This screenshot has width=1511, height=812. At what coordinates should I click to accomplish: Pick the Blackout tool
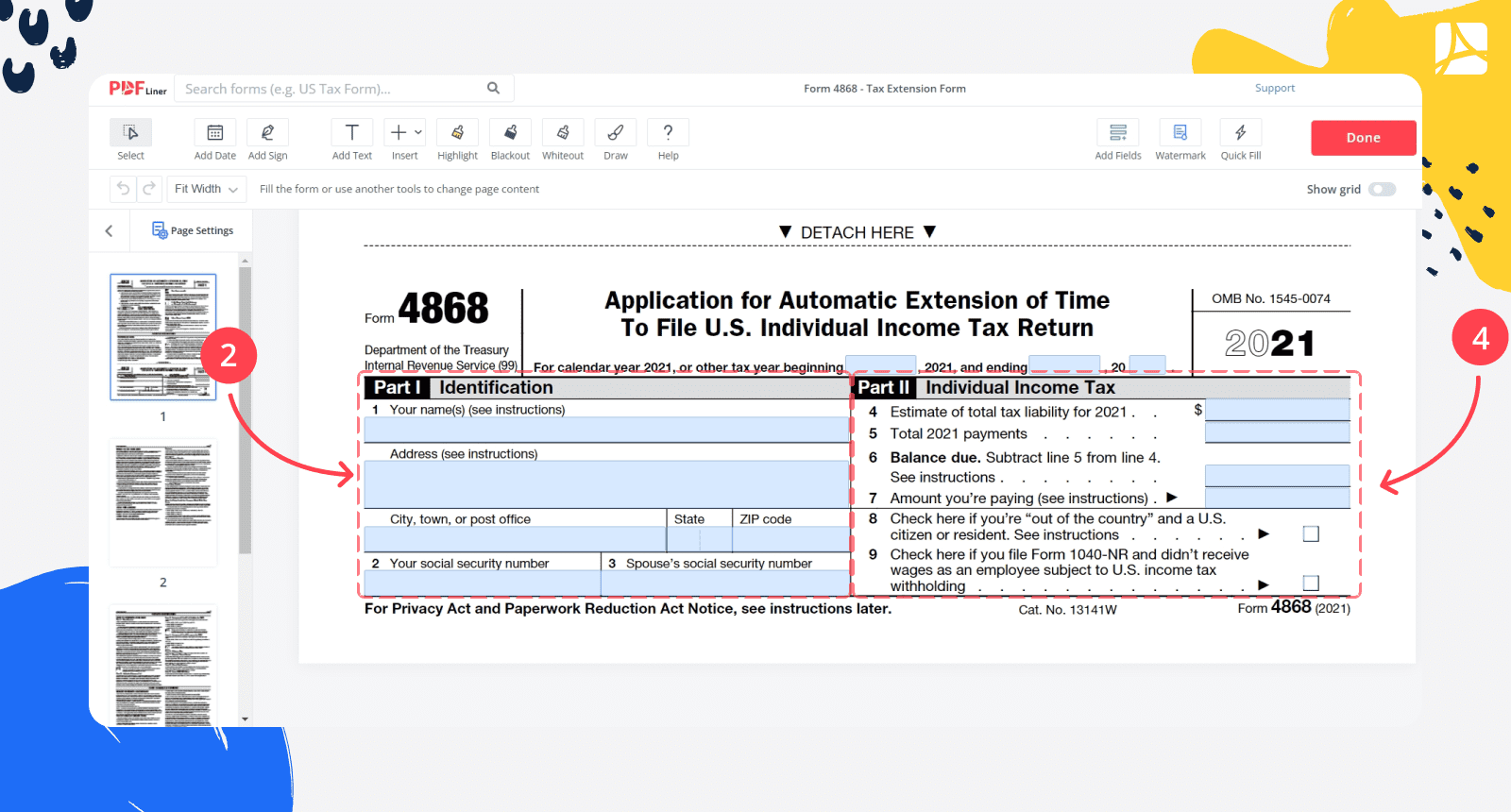tap(510, 133)
